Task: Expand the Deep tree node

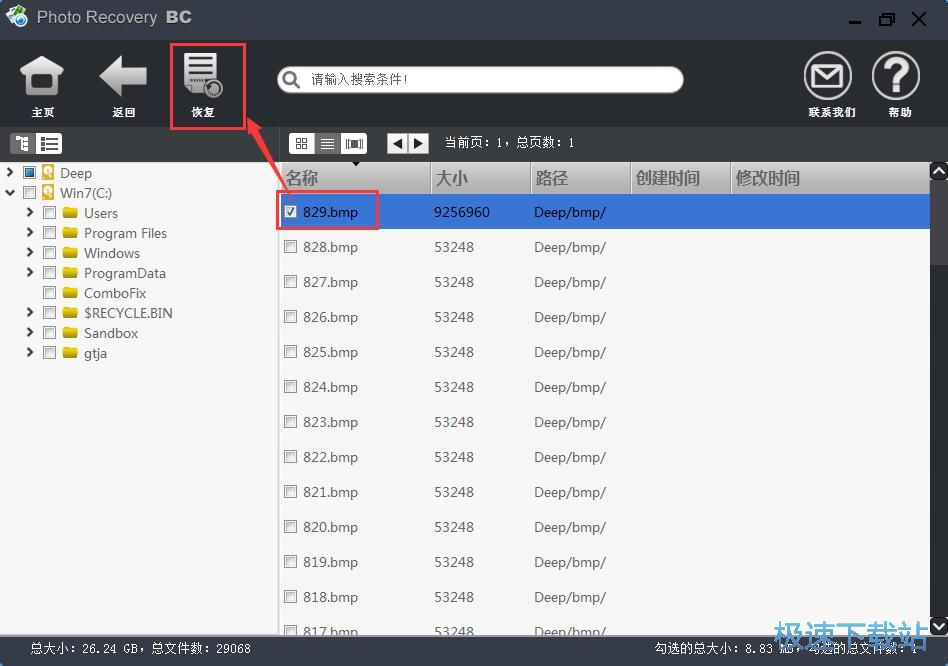Action: pyautogui.click(x=10, y=172)
